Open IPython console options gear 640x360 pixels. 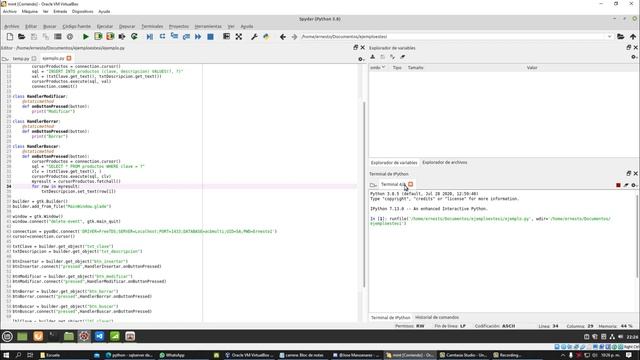point(634,185)
